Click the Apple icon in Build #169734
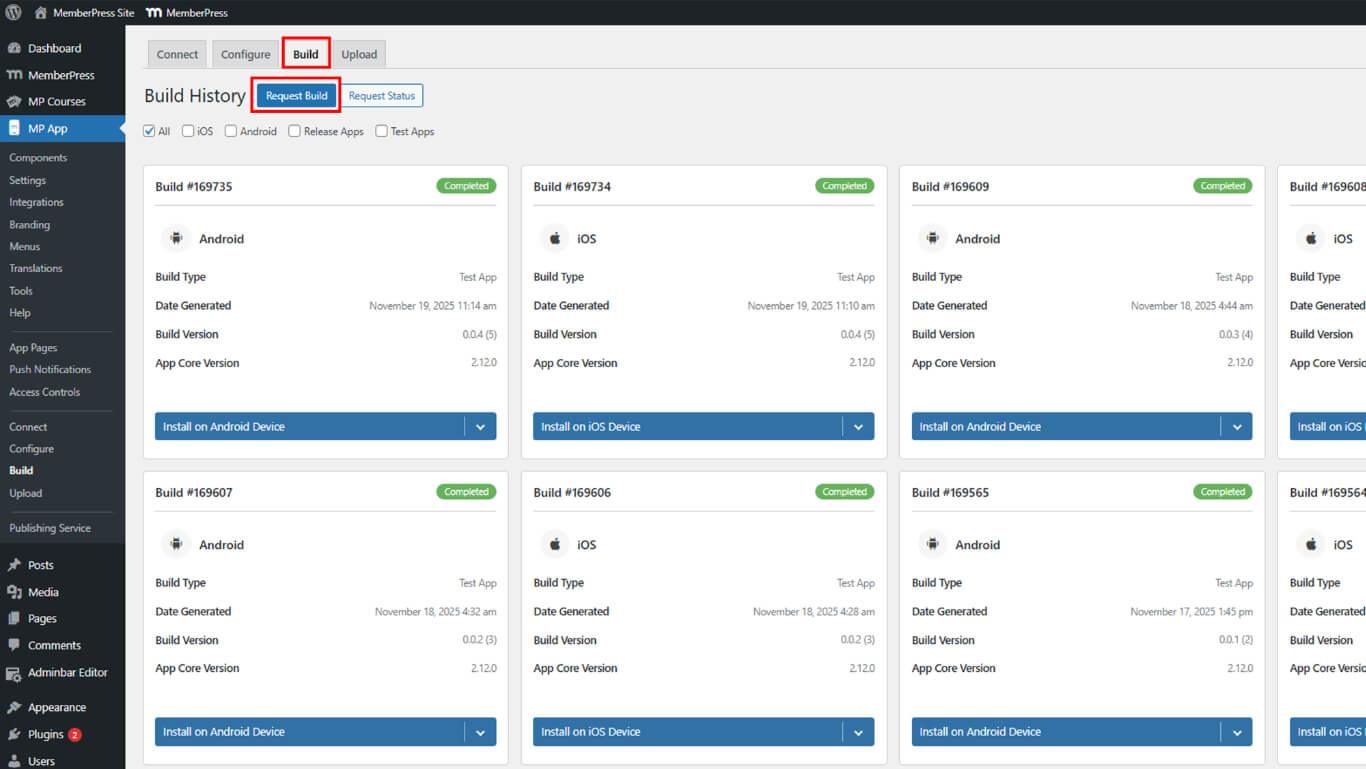1366x769 pixels. [554, 239]
